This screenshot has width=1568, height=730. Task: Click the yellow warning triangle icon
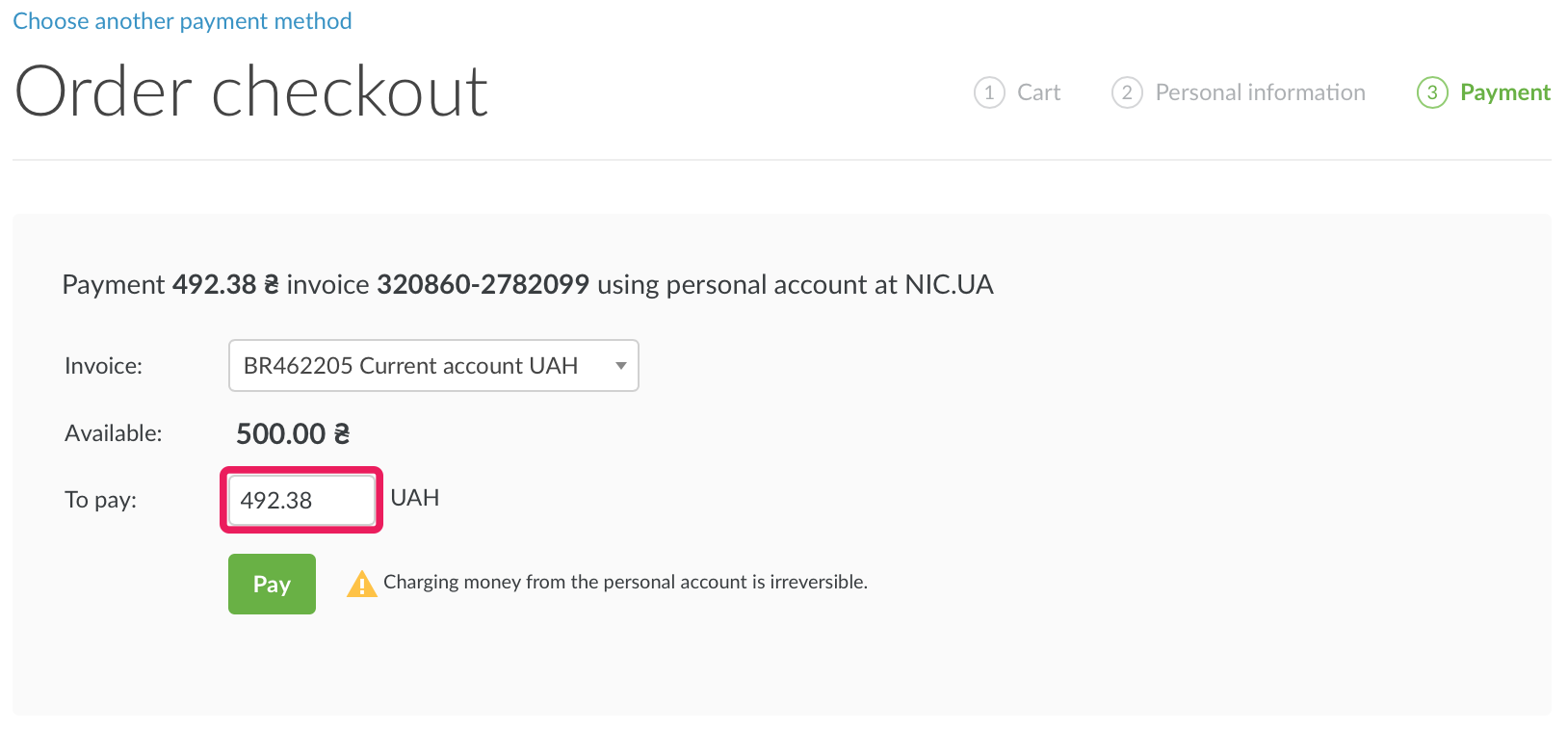click(x=361, y=584)
